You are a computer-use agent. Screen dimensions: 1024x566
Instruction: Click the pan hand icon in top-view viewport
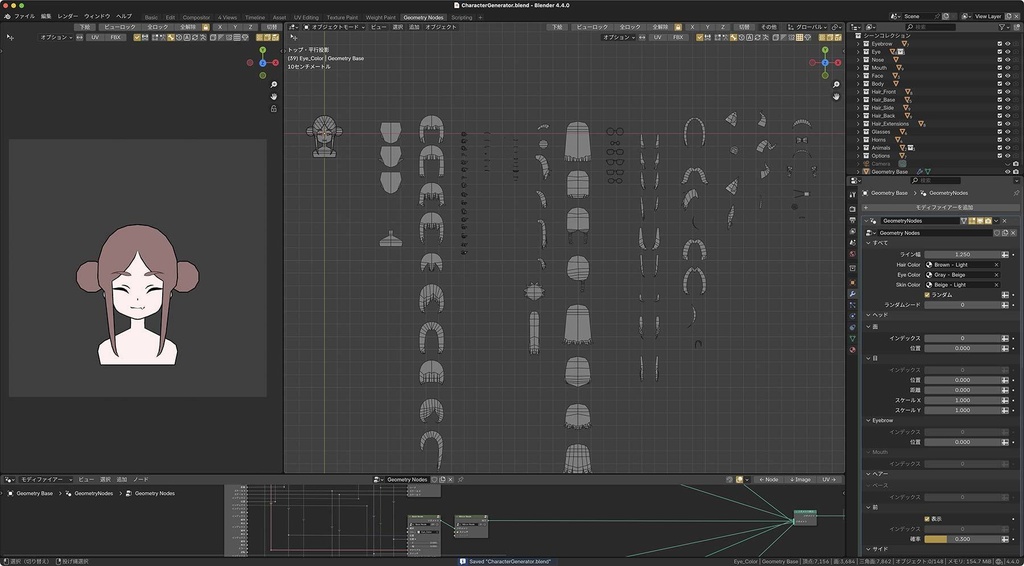836,97
